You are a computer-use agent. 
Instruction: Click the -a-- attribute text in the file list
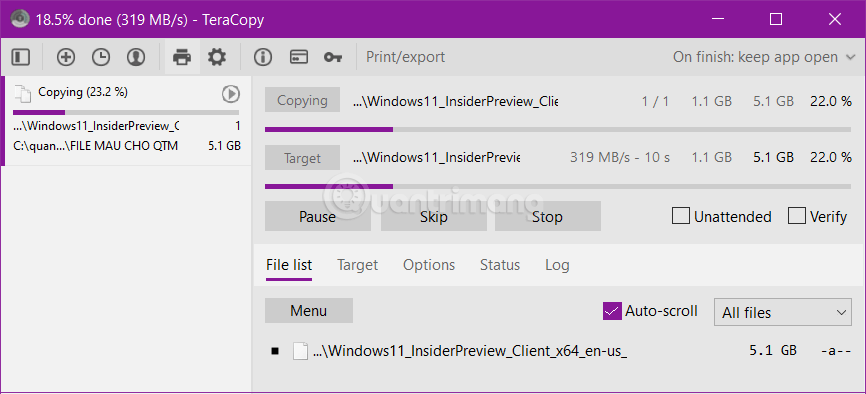[x=836, y=351]
